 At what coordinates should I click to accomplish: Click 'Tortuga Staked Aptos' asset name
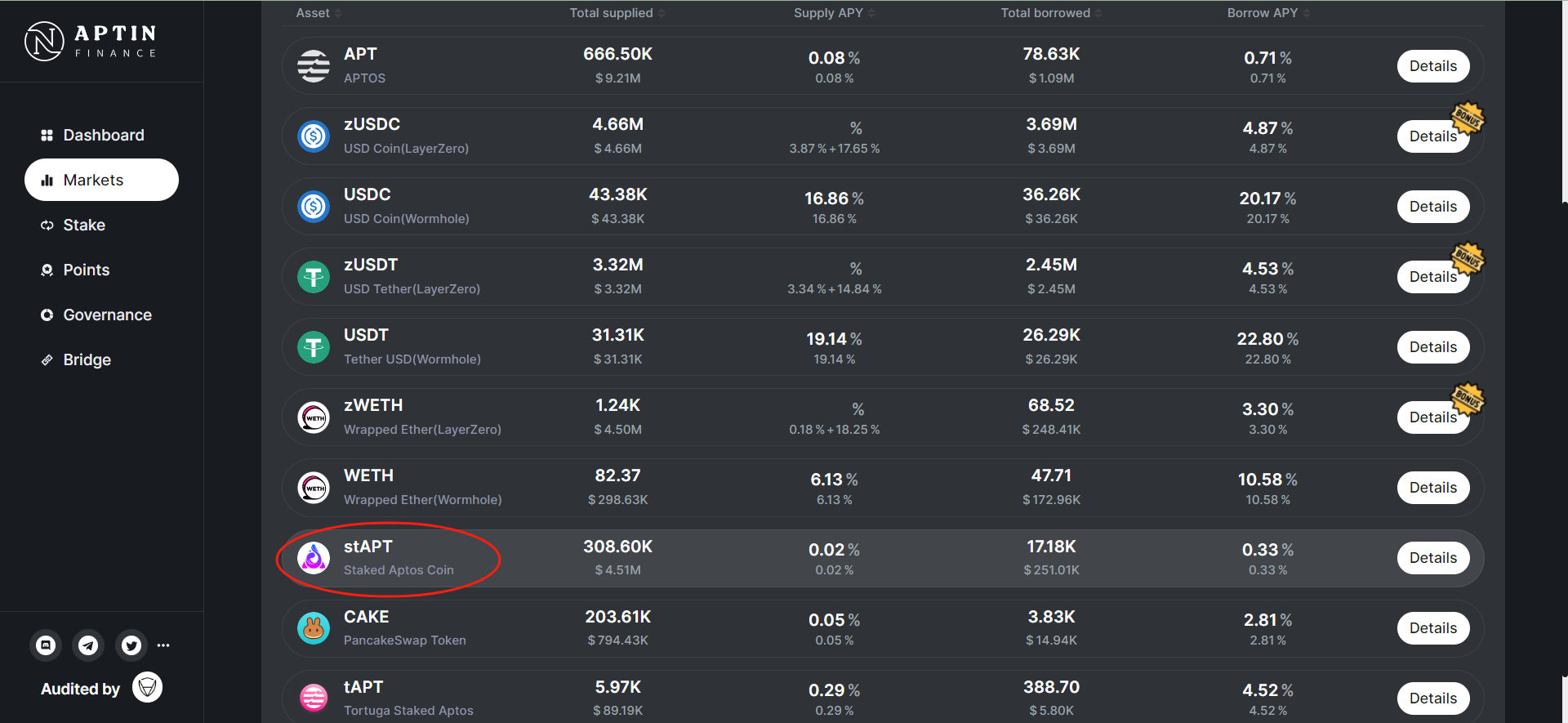pos(408,711)
